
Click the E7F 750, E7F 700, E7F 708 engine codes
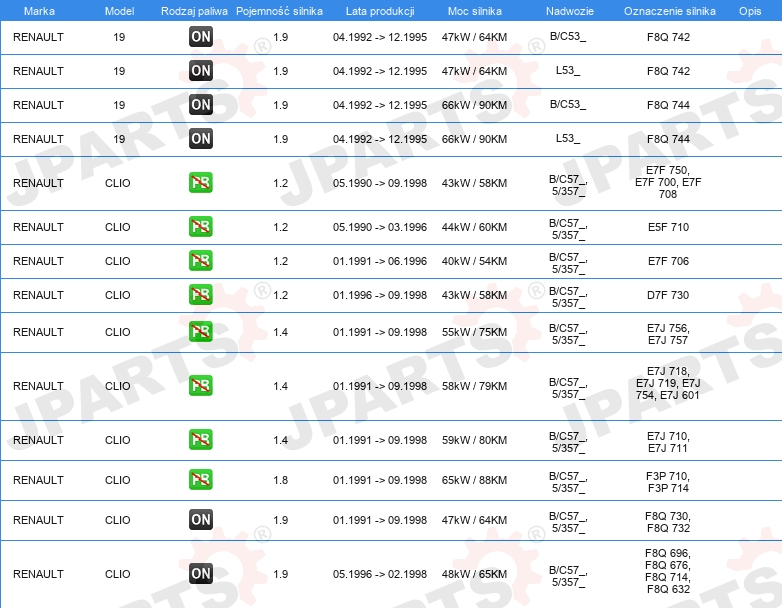pyautogui.click(x=668, y=182)
